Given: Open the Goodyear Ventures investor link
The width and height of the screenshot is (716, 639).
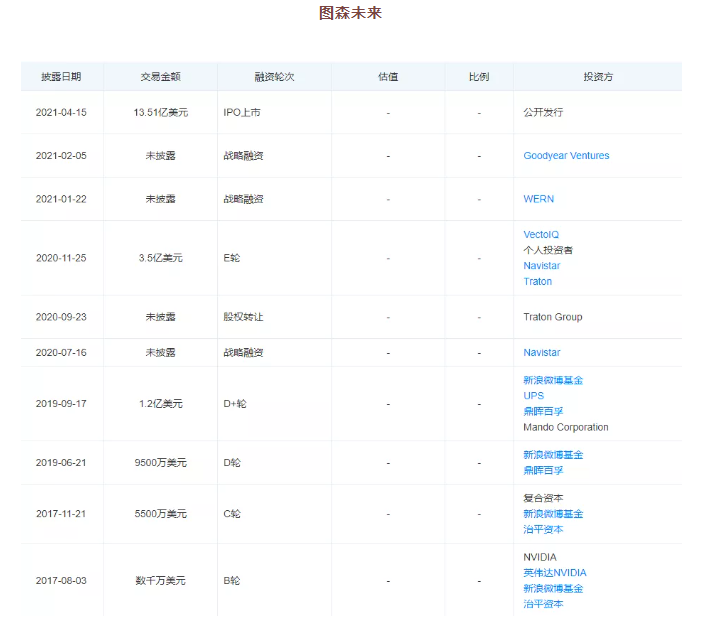Looking at the screenshot, I should coord(566,156).
